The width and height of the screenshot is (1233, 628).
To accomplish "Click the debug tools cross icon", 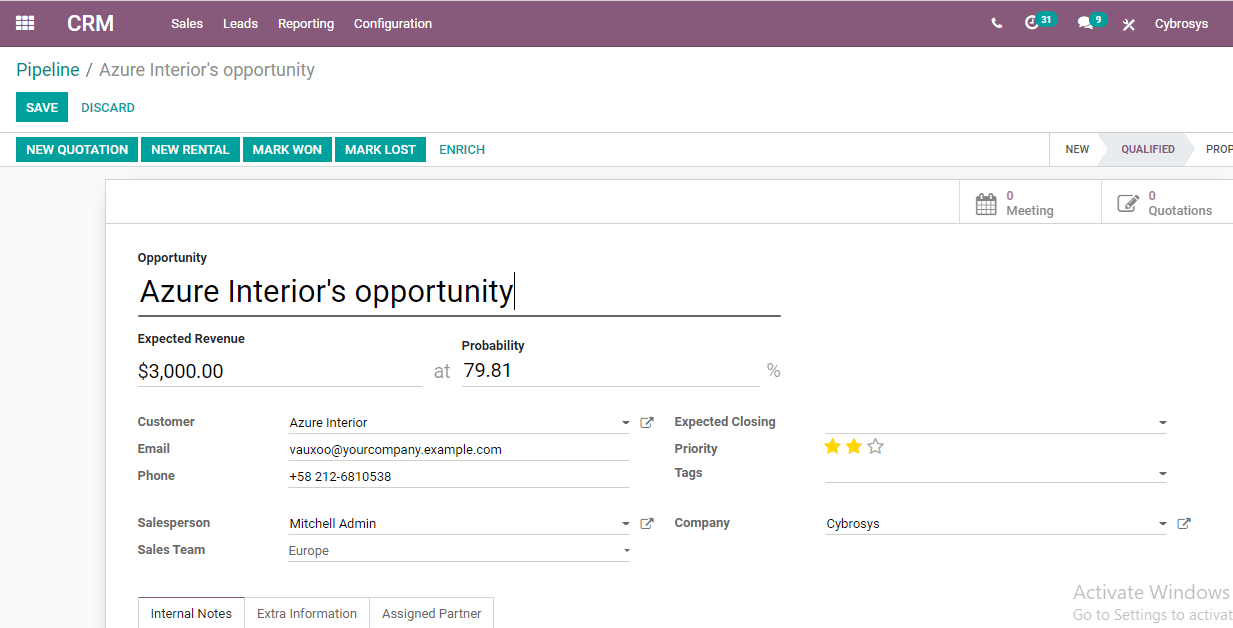I will pos(1129,24).
